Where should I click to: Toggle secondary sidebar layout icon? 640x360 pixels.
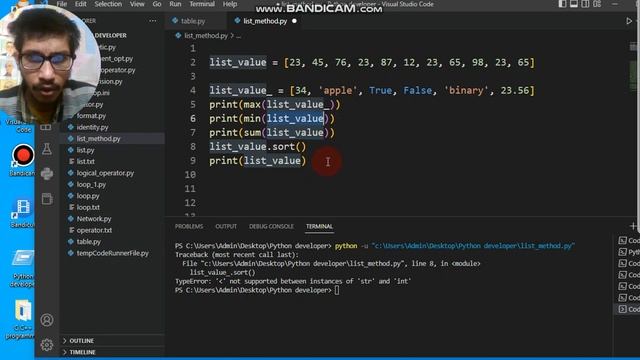[585, 4]
